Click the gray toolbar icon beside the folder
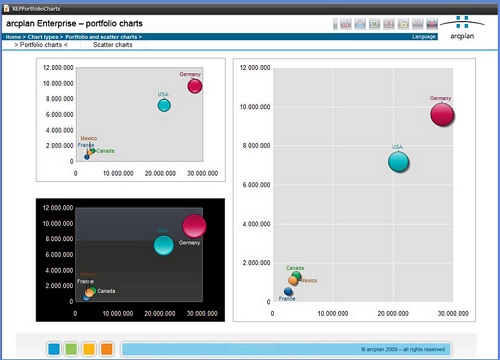This screenshot has width=500, height=360. [x=417, y=24]
